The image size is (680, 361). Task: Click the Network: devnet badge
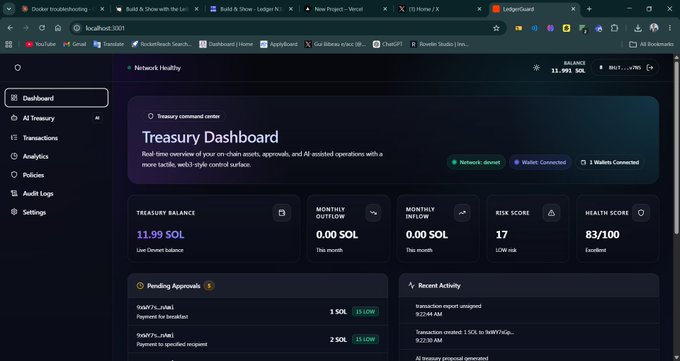point(476,162)
